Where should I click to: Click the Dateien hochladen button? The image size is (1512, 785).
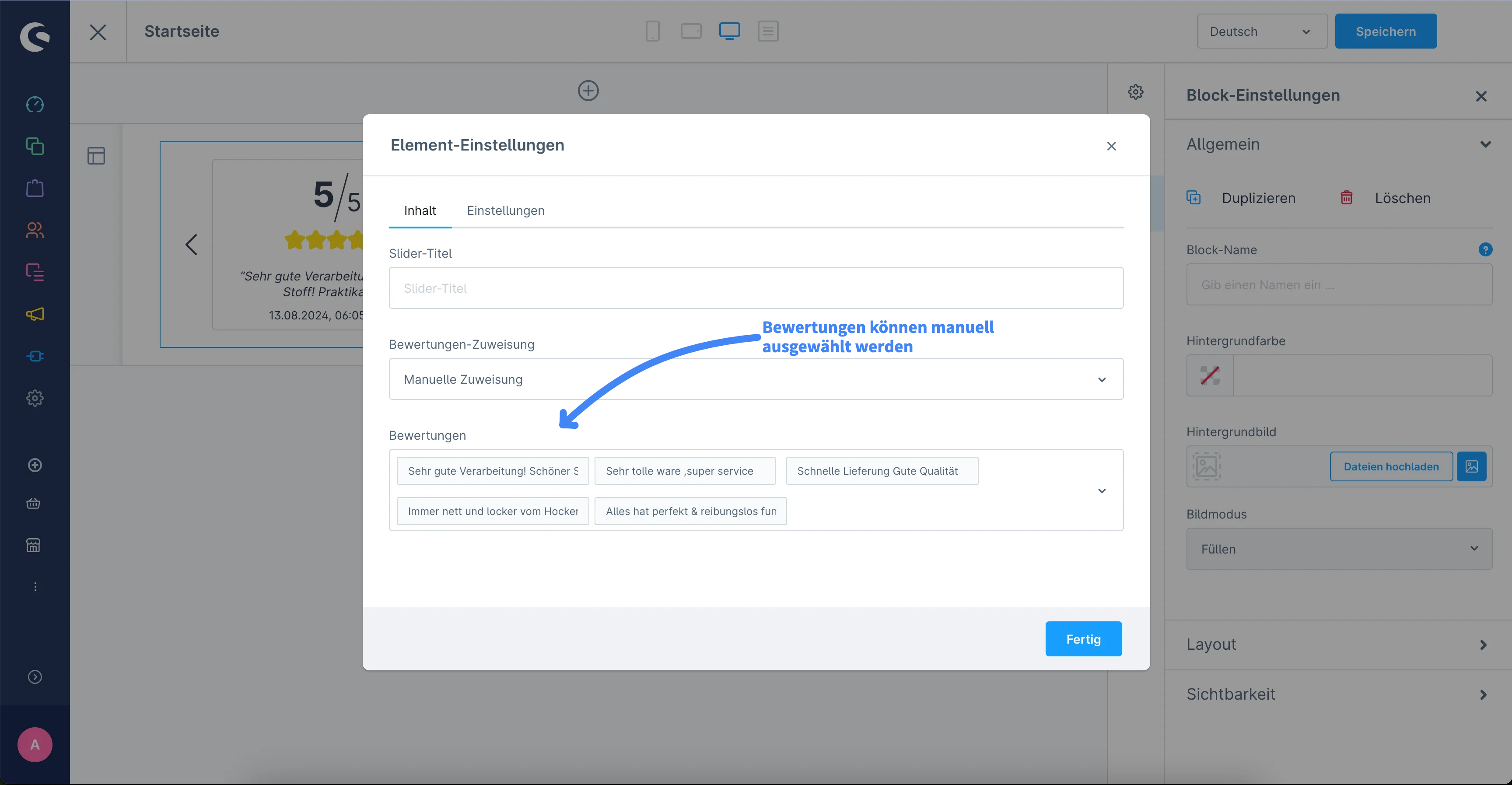[1391, 466]
